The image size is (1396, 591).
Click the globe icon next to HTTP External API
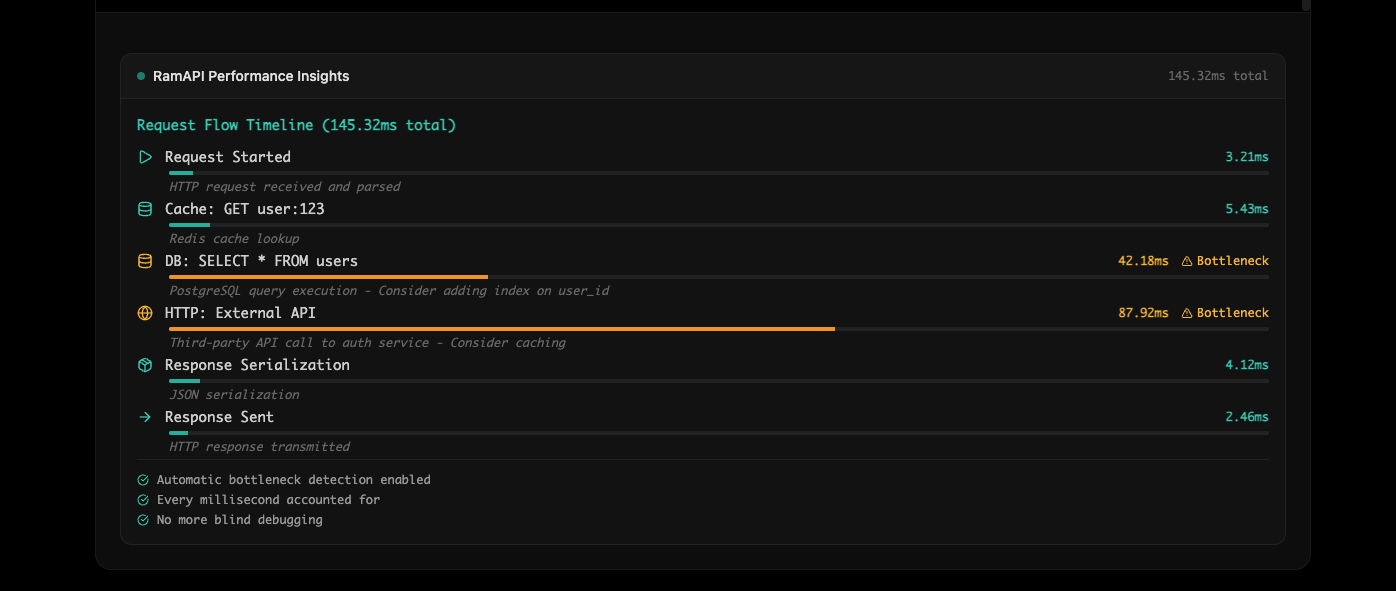coord(145,313)
